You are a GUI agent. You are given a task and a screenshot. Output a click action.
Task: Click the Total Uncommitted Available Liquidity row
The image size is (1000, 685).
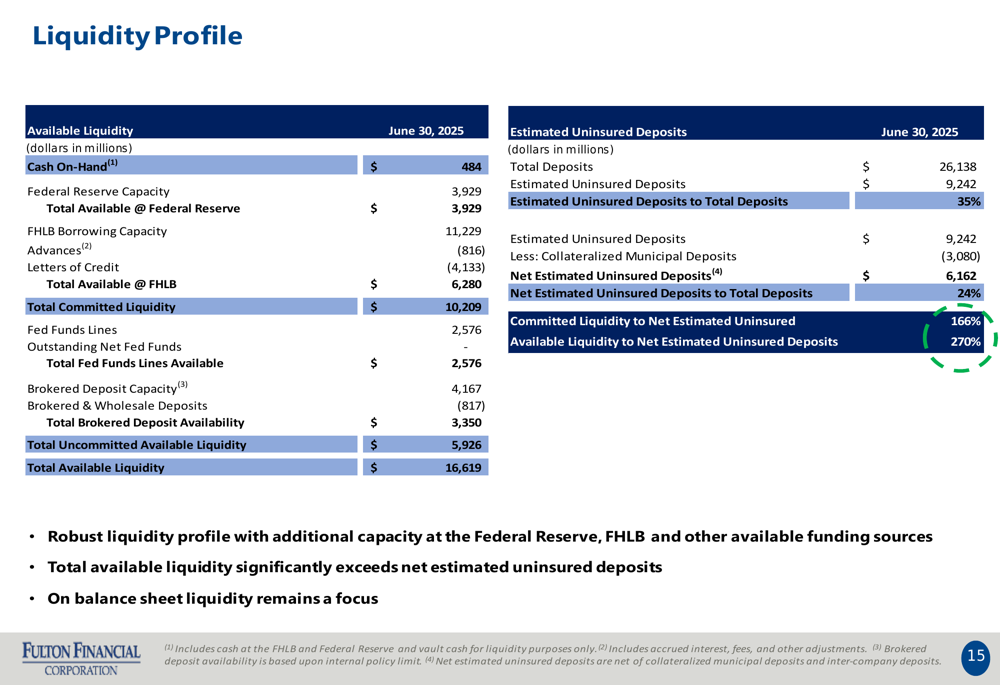coord(257,445)
